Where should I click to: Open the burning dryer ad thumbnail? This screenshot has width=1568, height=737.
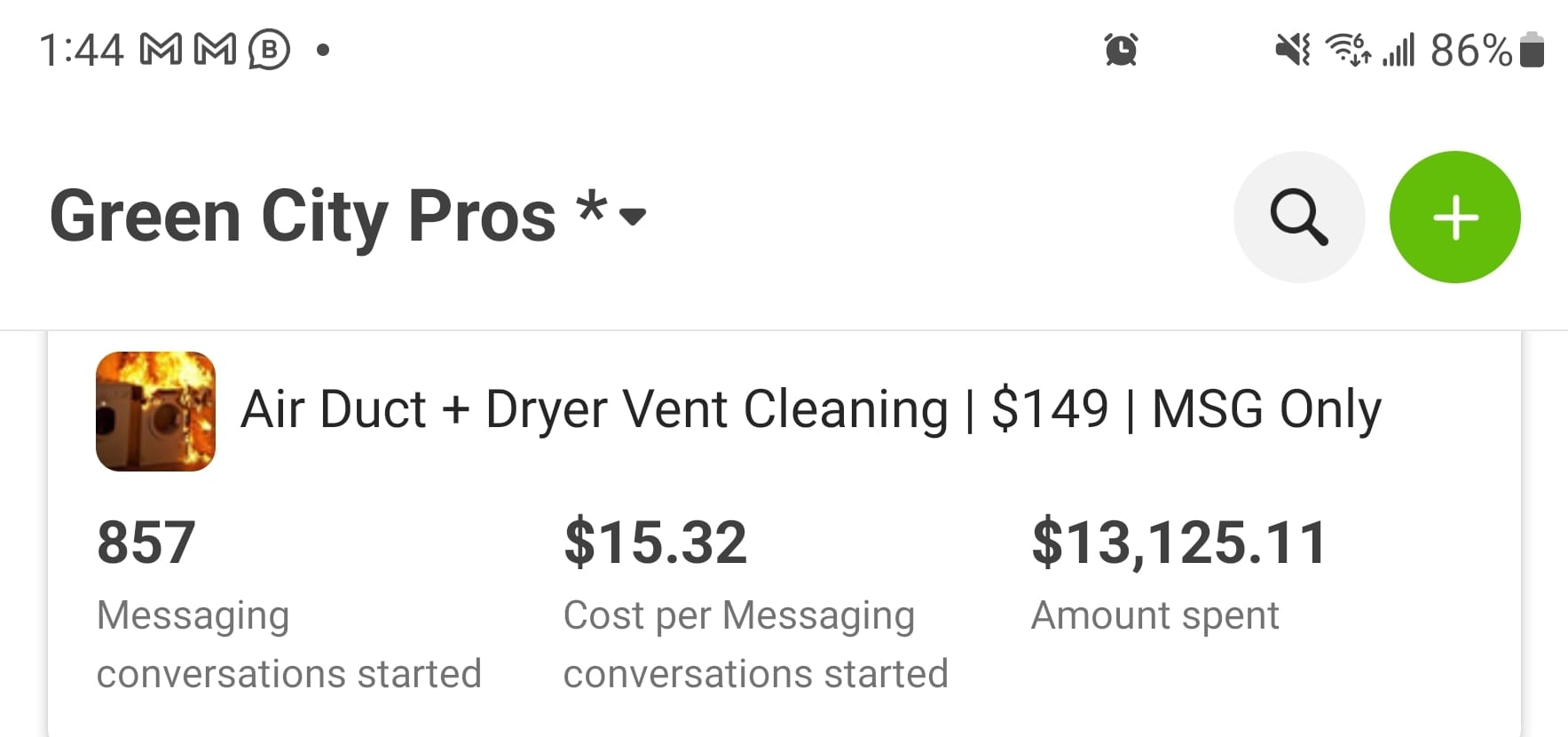point(155,411)
